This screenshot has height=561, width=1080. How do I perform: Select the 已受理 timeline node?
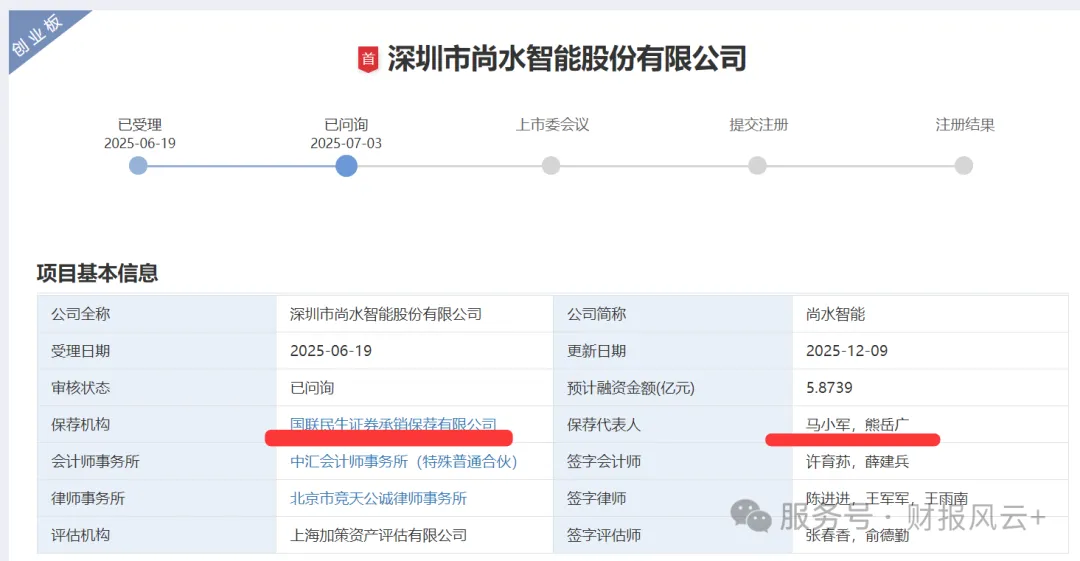click(138, 165)
